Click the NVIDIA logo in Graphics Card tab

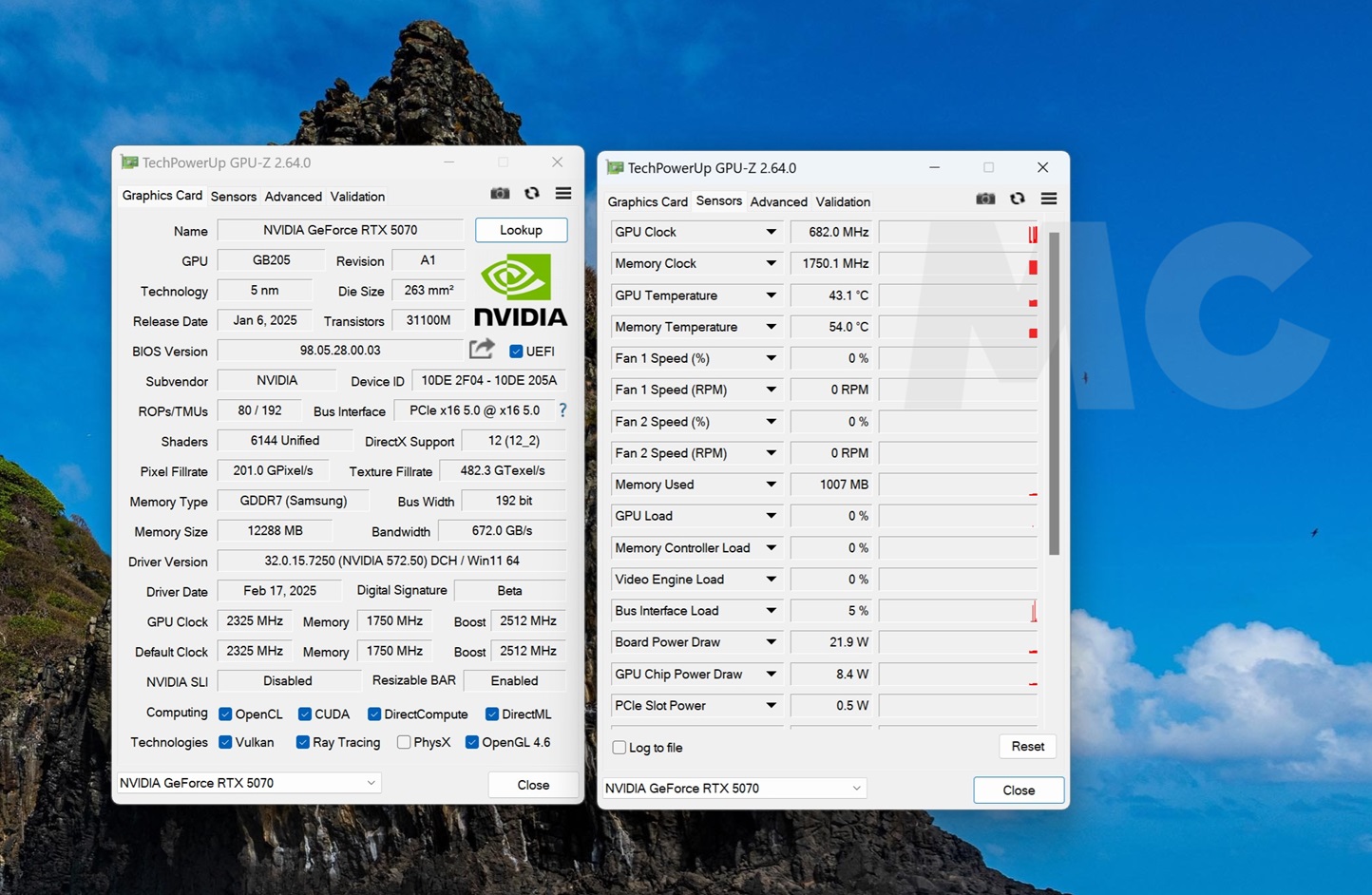click(x=520, y=290)
